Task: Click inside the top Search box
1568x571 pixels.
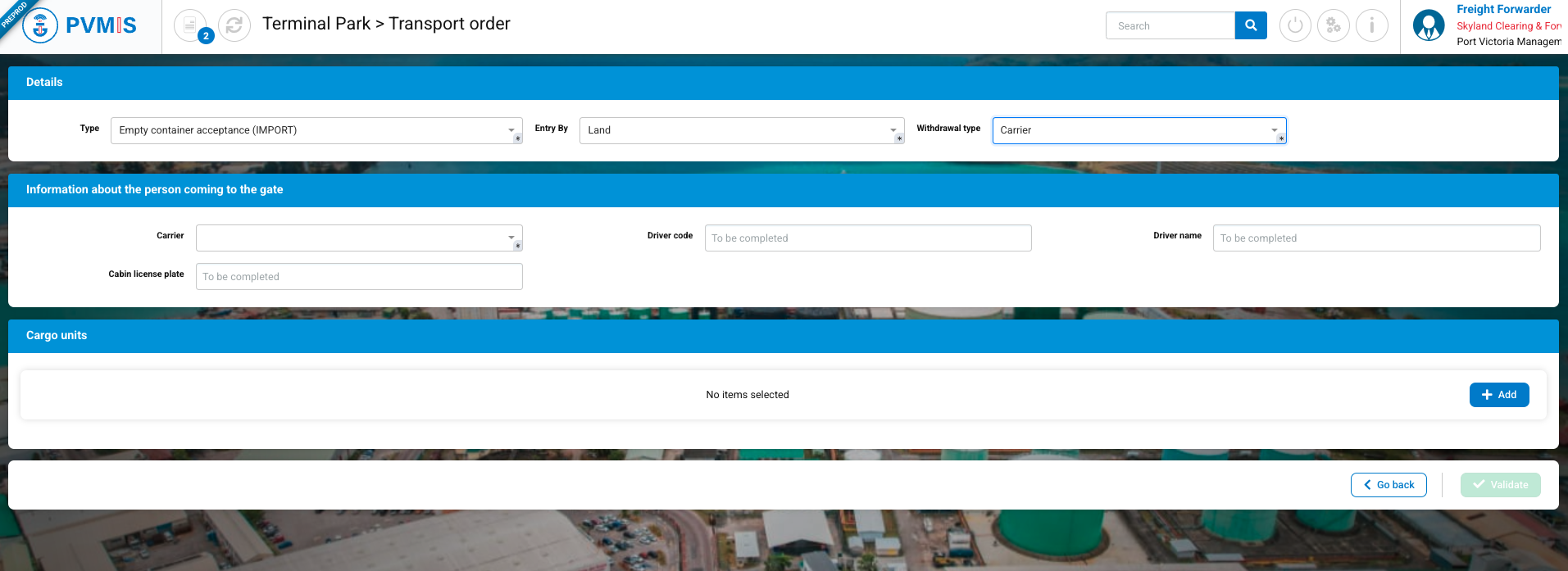Action: (1170, 25)
